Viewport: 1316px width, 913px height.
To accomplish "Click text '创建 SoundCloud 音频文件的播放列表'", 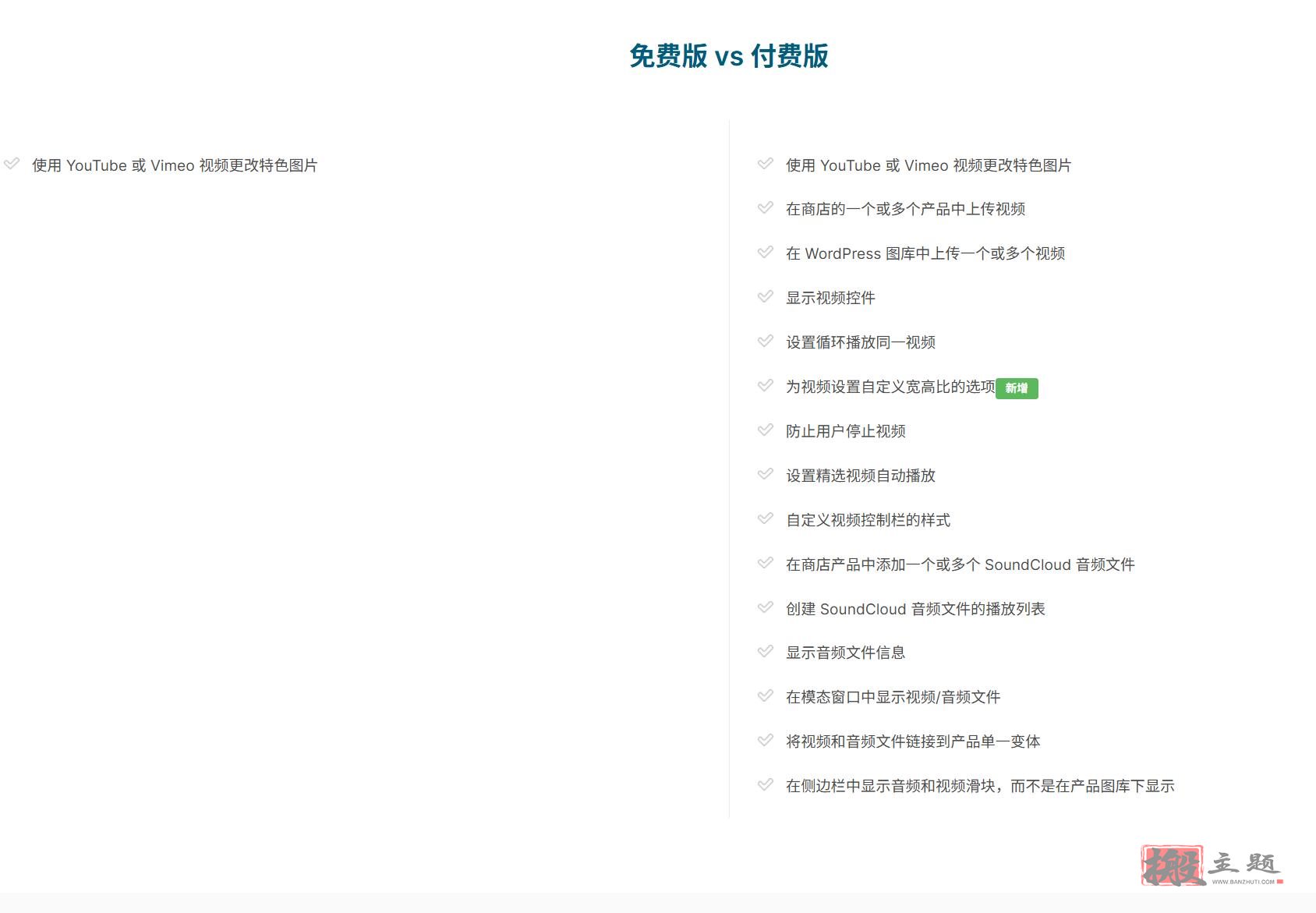I will pyautogui.click(x=915, y=609).
